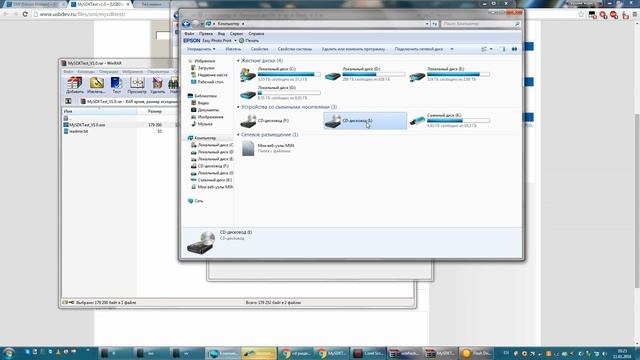Image resolution: width=640 pixels, height=360 pixels.
Task: Select Локальный диск (D:) drive icon
Action: coord(333,76)
